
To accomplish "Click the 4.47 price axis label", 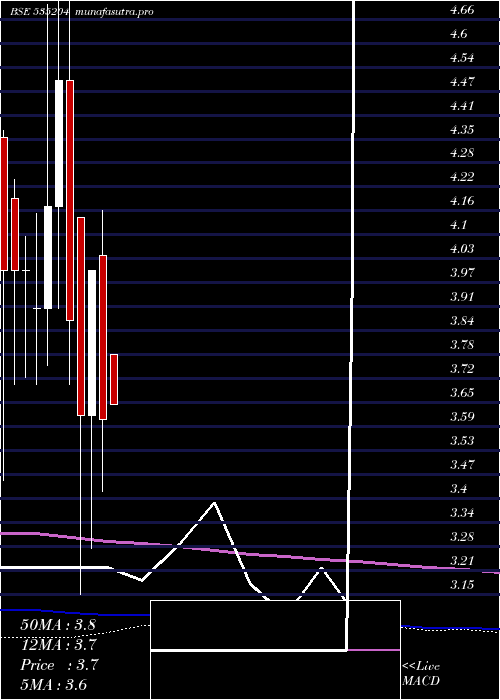I will tap(462, 82).
